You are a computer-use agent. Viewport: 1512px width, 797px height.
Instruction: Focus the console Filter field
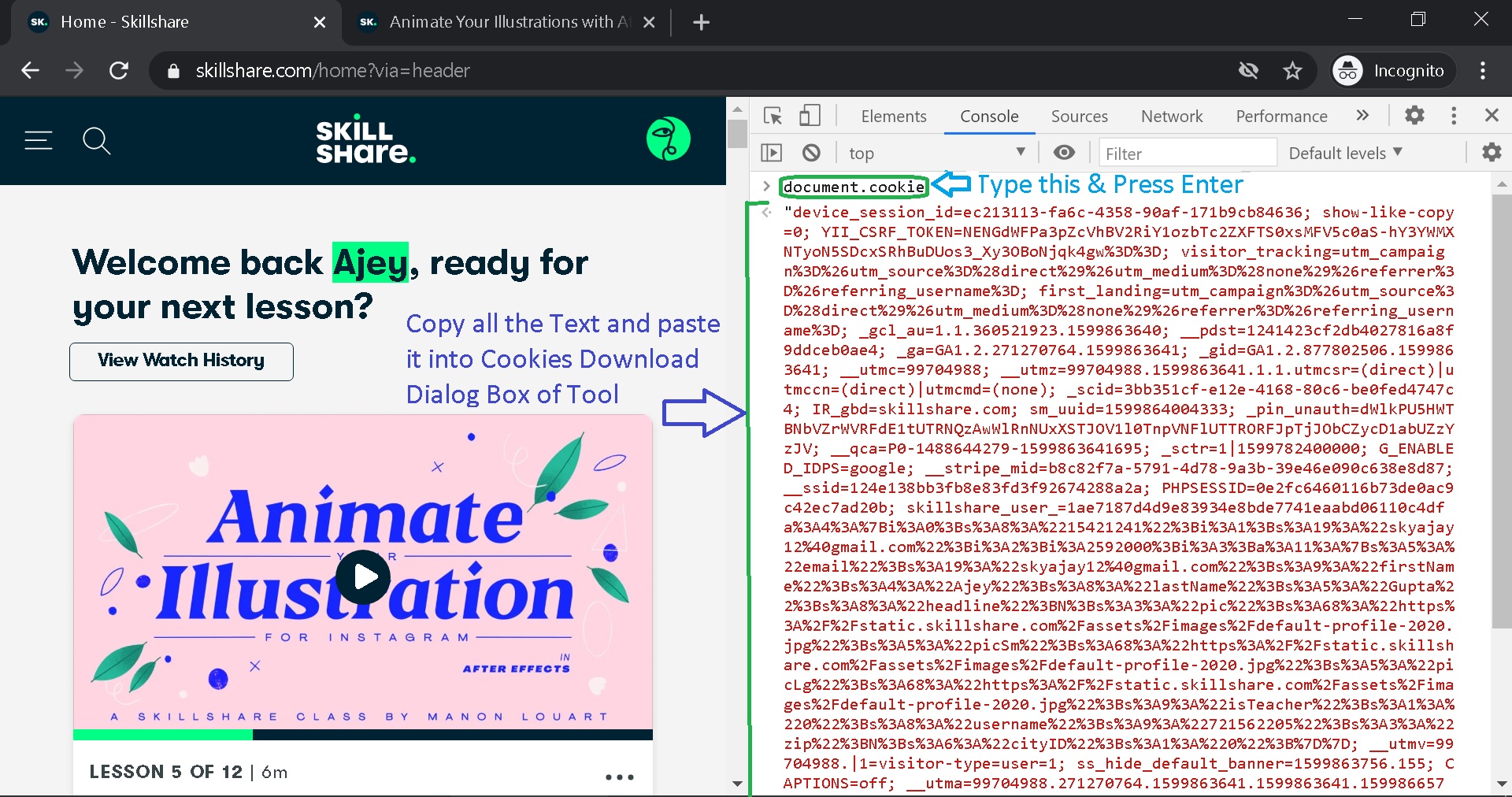click(x=1187, y=153)
